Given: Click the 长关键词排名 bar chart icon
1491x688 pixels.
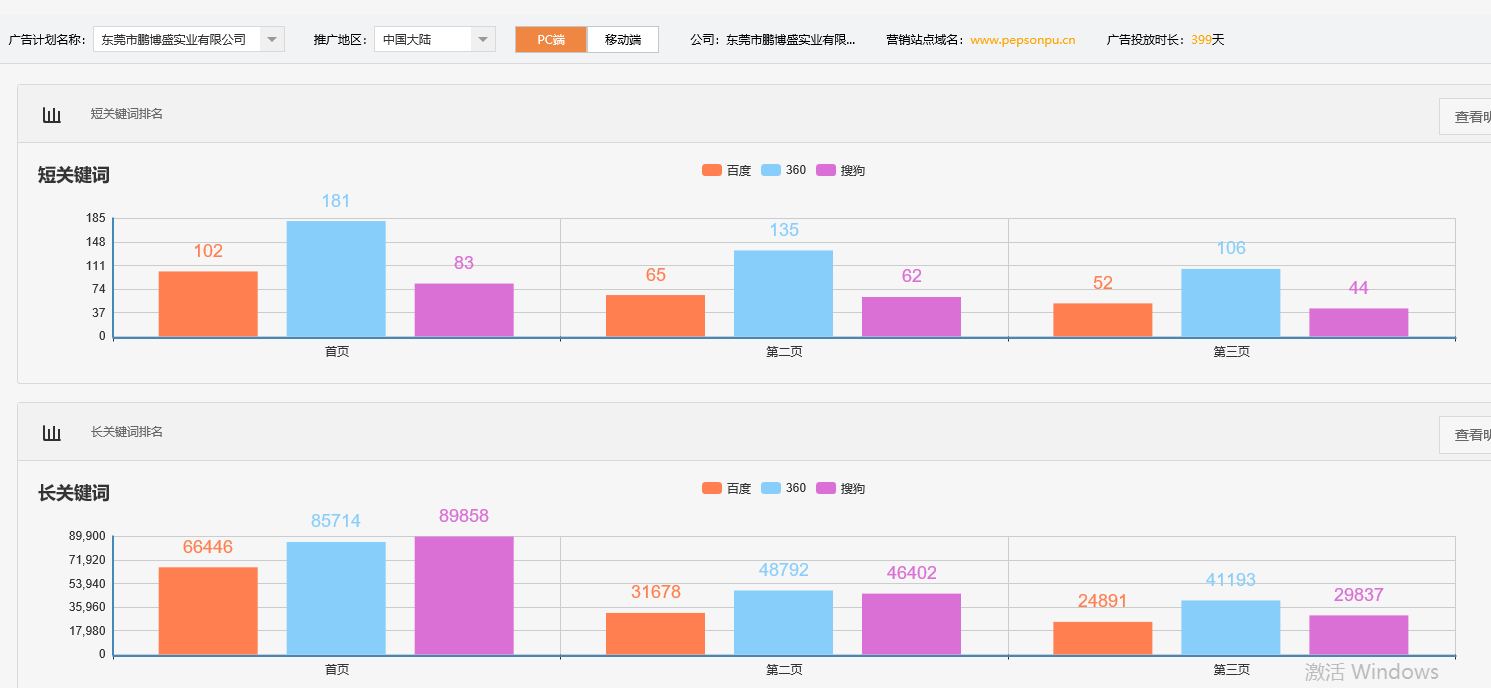Looking at the screenshot, I should coord(52,431).
